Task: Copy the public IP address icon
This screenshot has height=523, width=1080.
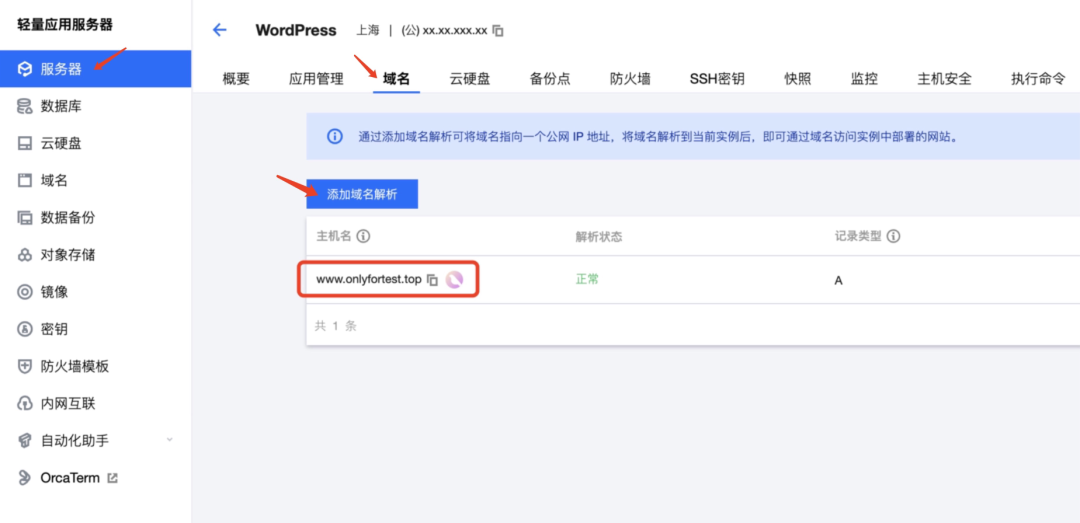Action: click(498, 31)
